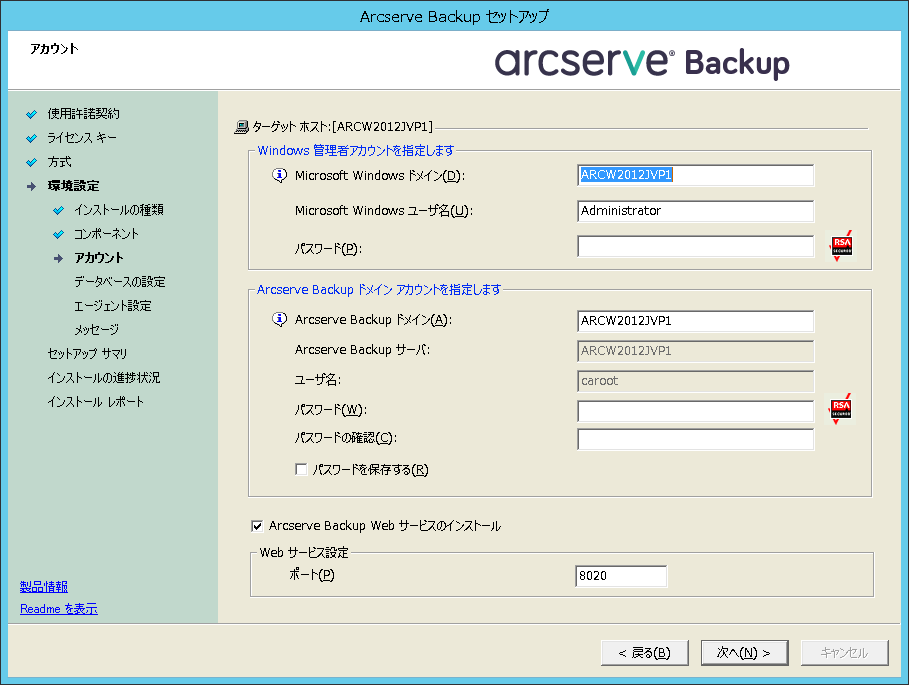
Task: Click RSA secured icon beside Arcserve password
Action: (x=841, y=409)
